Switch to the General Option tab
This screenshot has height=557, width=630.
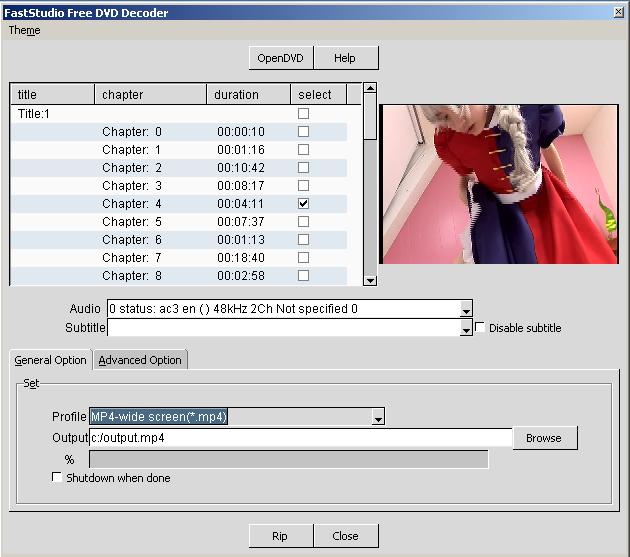[51, 360]
